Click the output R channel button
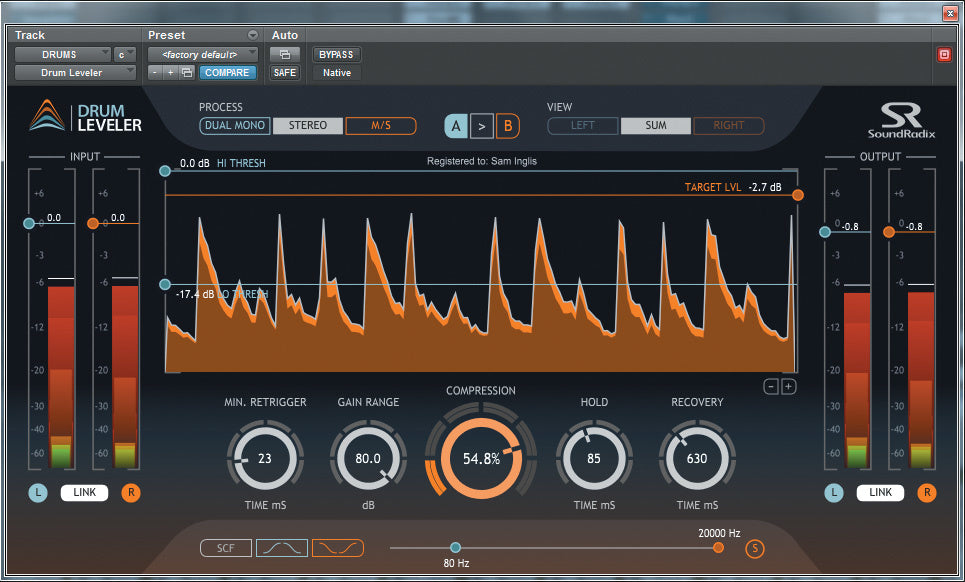The image size is (965, 582). coord(927,493)
